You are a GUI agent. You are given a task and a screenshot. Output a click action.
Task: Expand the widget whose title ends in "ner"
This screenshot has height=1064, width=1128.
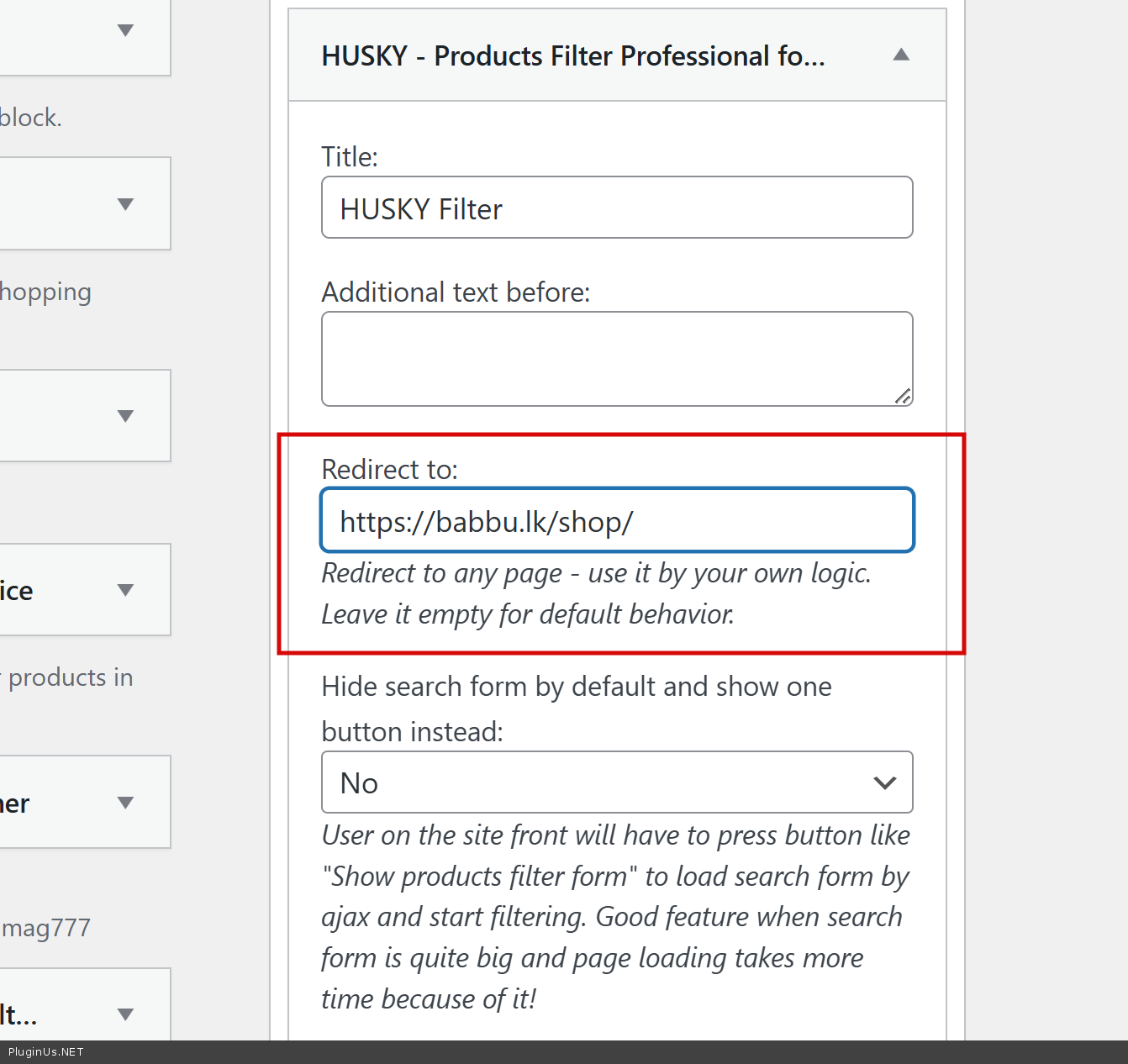click(x=126, y=803)
